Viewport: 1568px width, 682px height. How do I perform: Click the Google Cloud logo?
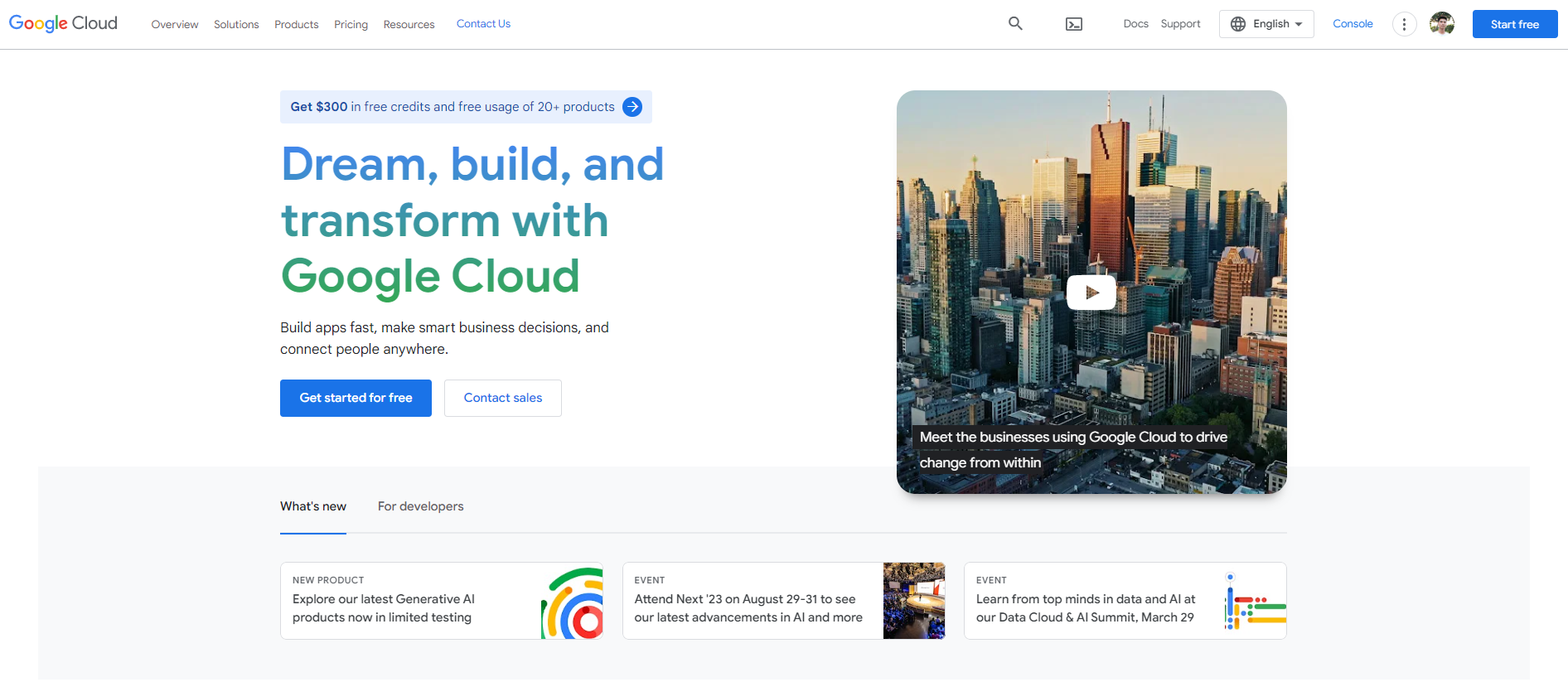[63, 23]
